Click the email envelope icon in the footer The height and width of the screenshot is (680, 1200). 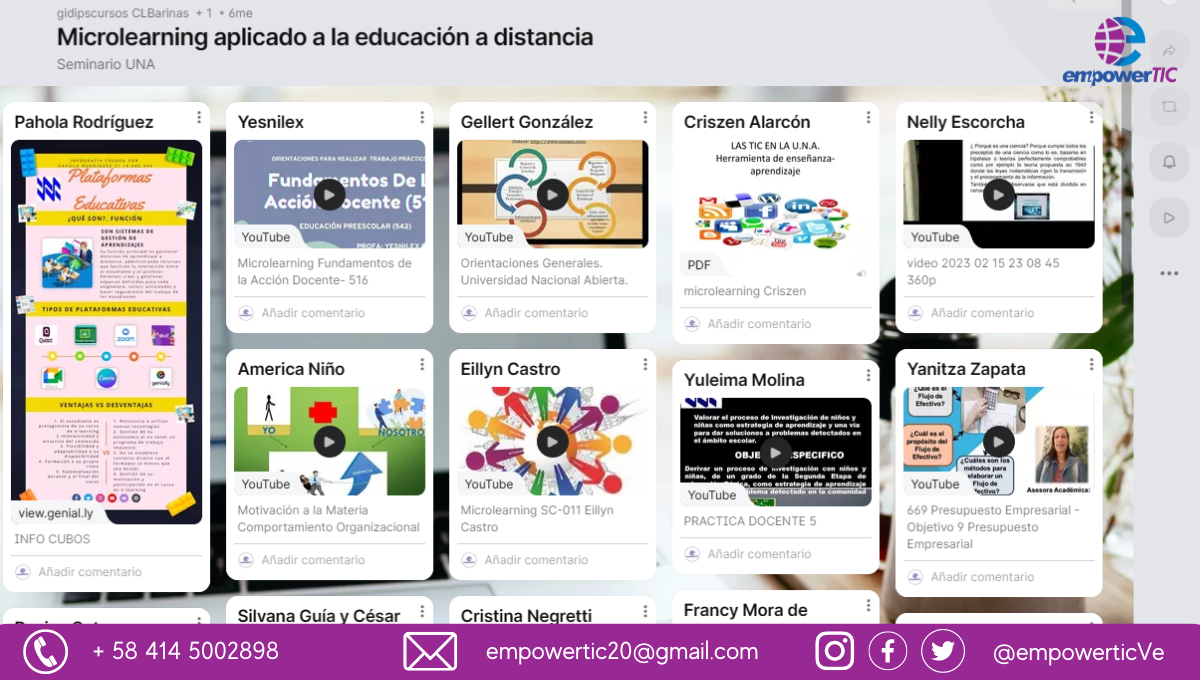pyautogui.click(x=430, y=650)
